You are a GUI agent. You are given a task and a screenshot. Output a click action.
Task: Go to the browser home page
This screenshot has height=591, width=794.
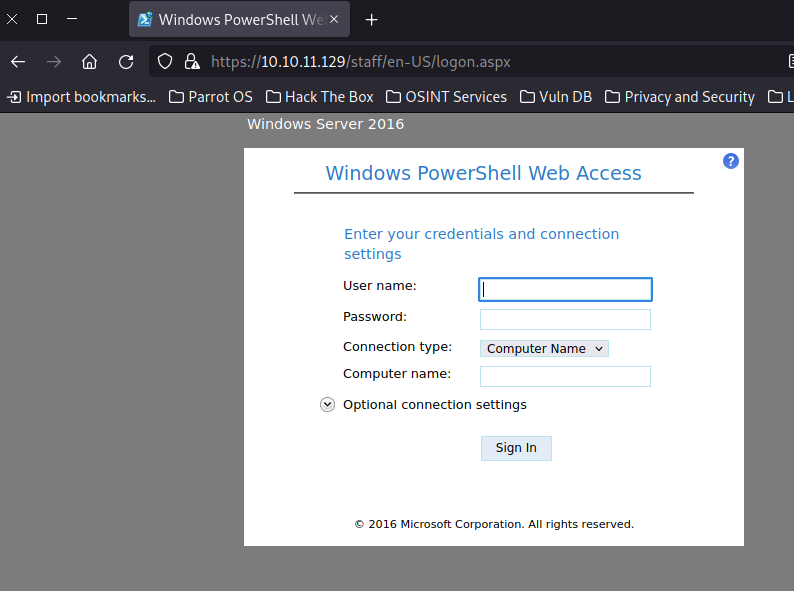pyautogui.click(x=90, y=62)
